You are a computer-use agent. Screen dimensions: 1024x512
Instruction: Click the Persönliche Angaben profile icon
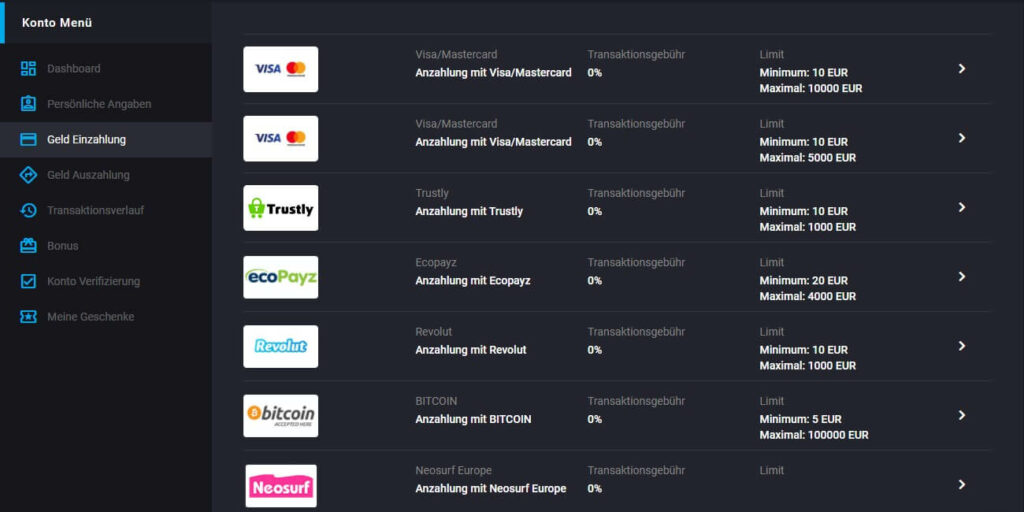point(28,104)
